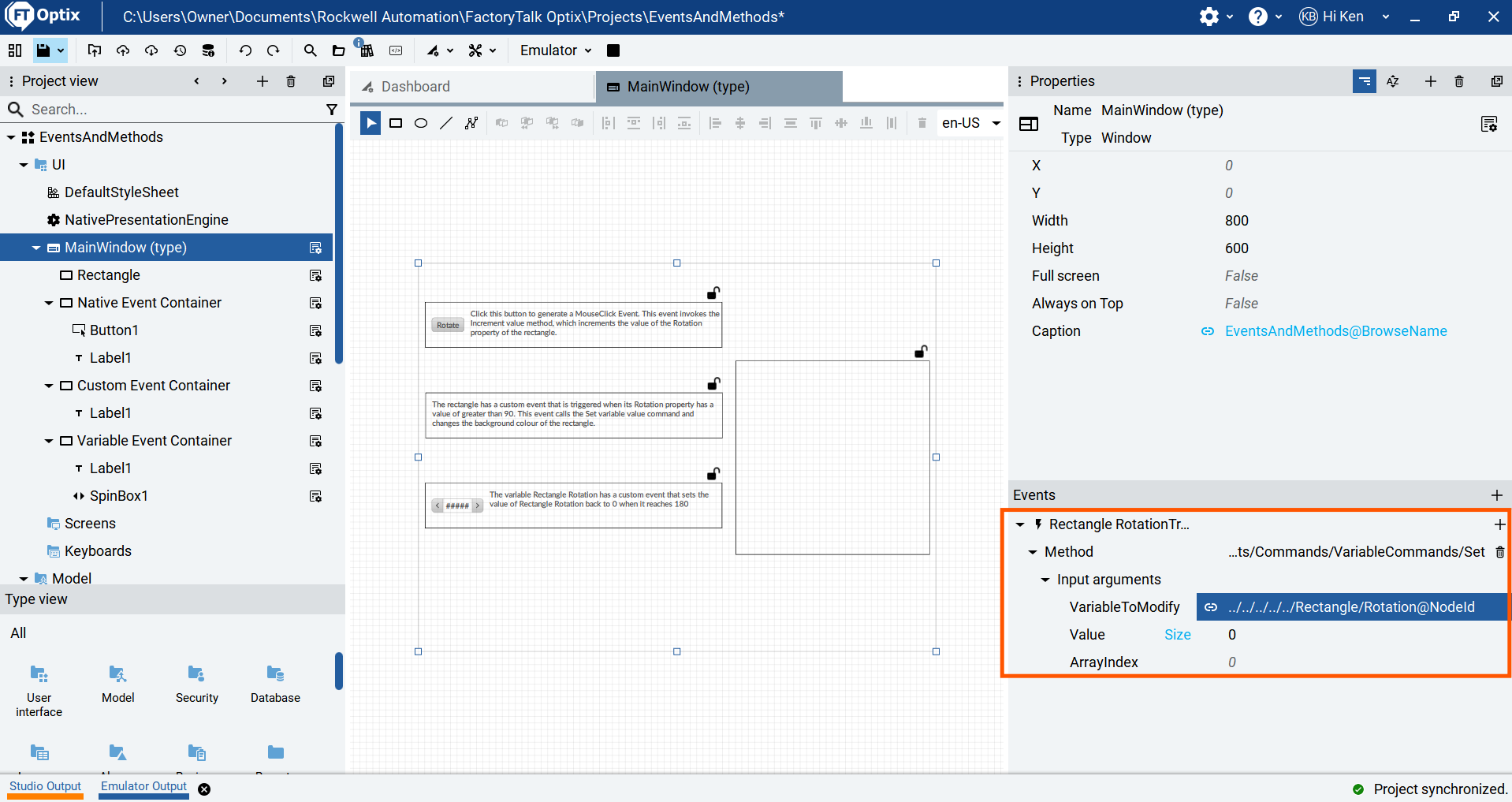Stop the emulator with the square button
The image size is (1512, 802).
point(613,50)
